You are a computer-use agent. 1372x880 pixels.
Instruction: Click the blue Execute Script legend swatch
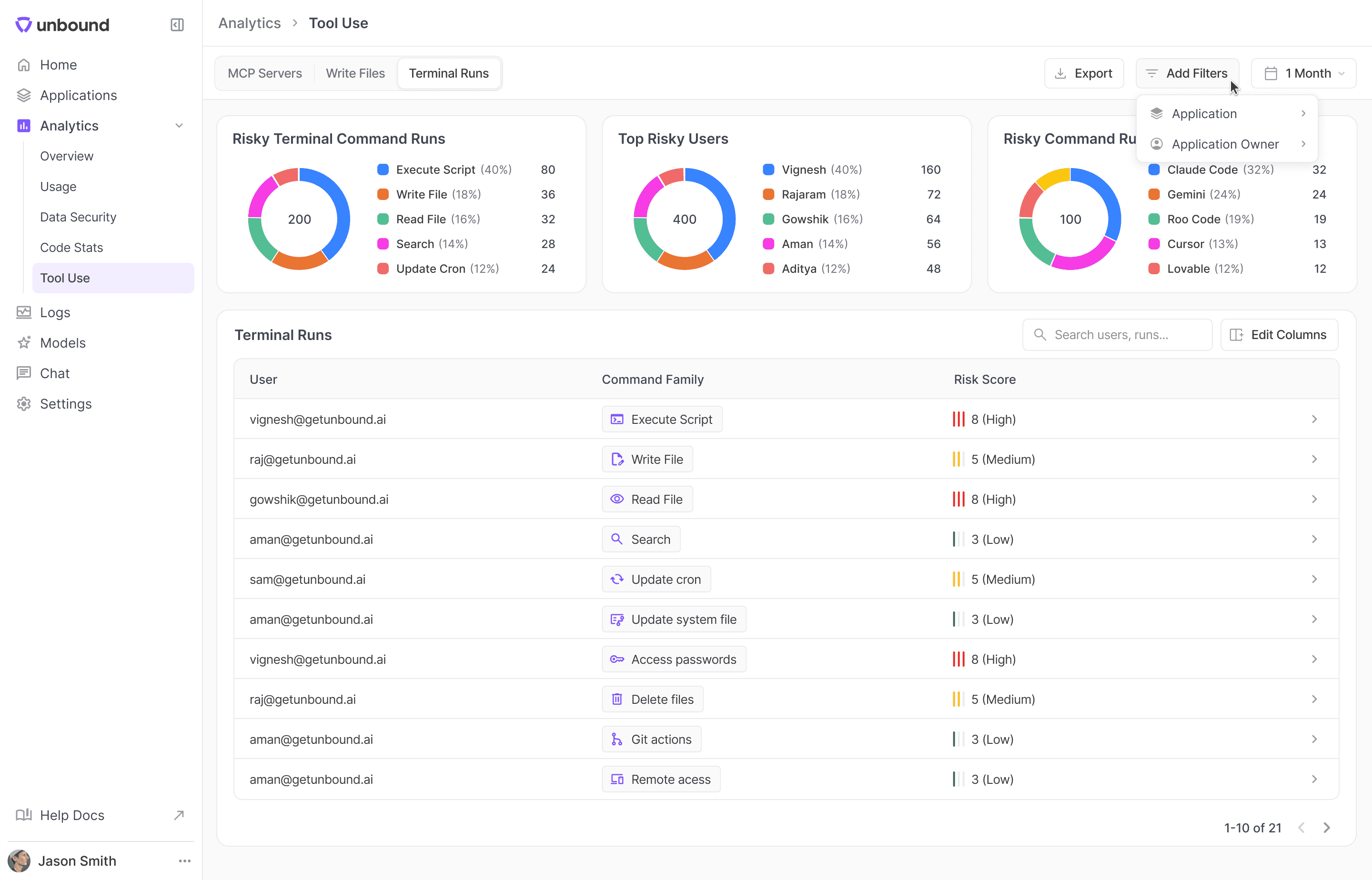click(383, 170)
